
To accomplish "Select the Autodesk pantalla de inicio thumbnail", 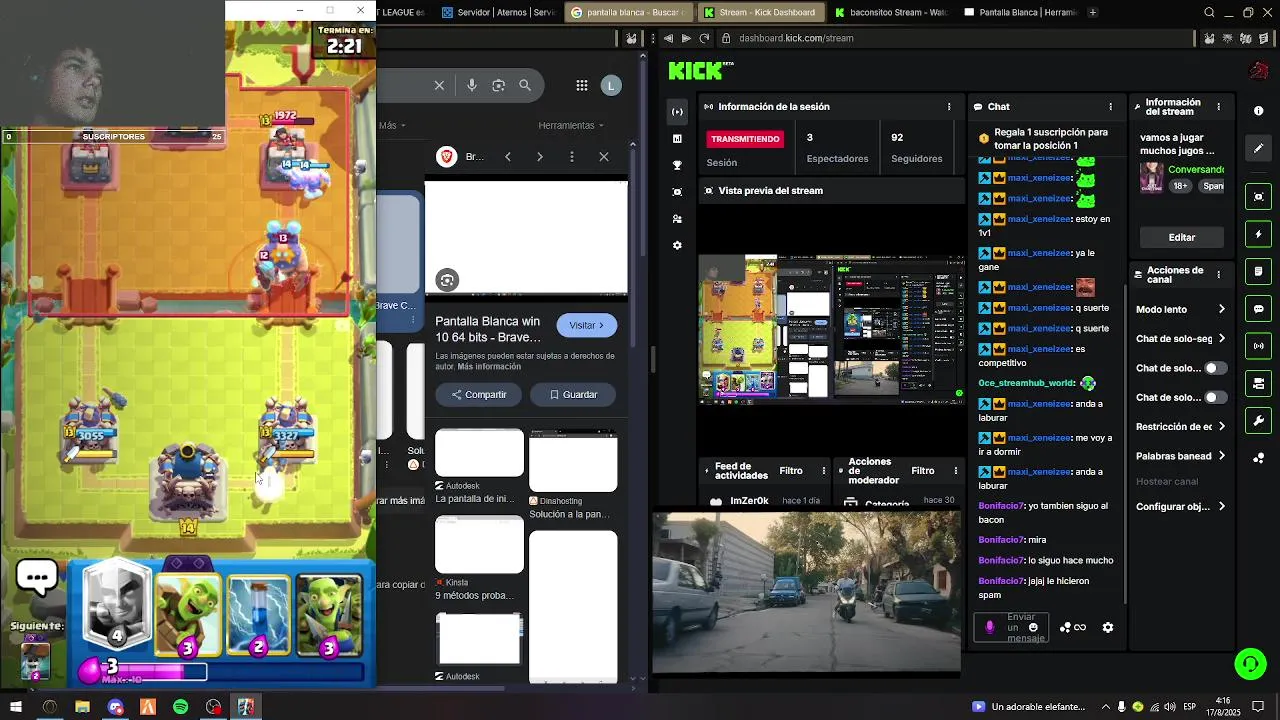I will pyautogui.click(x=479, y=453).
